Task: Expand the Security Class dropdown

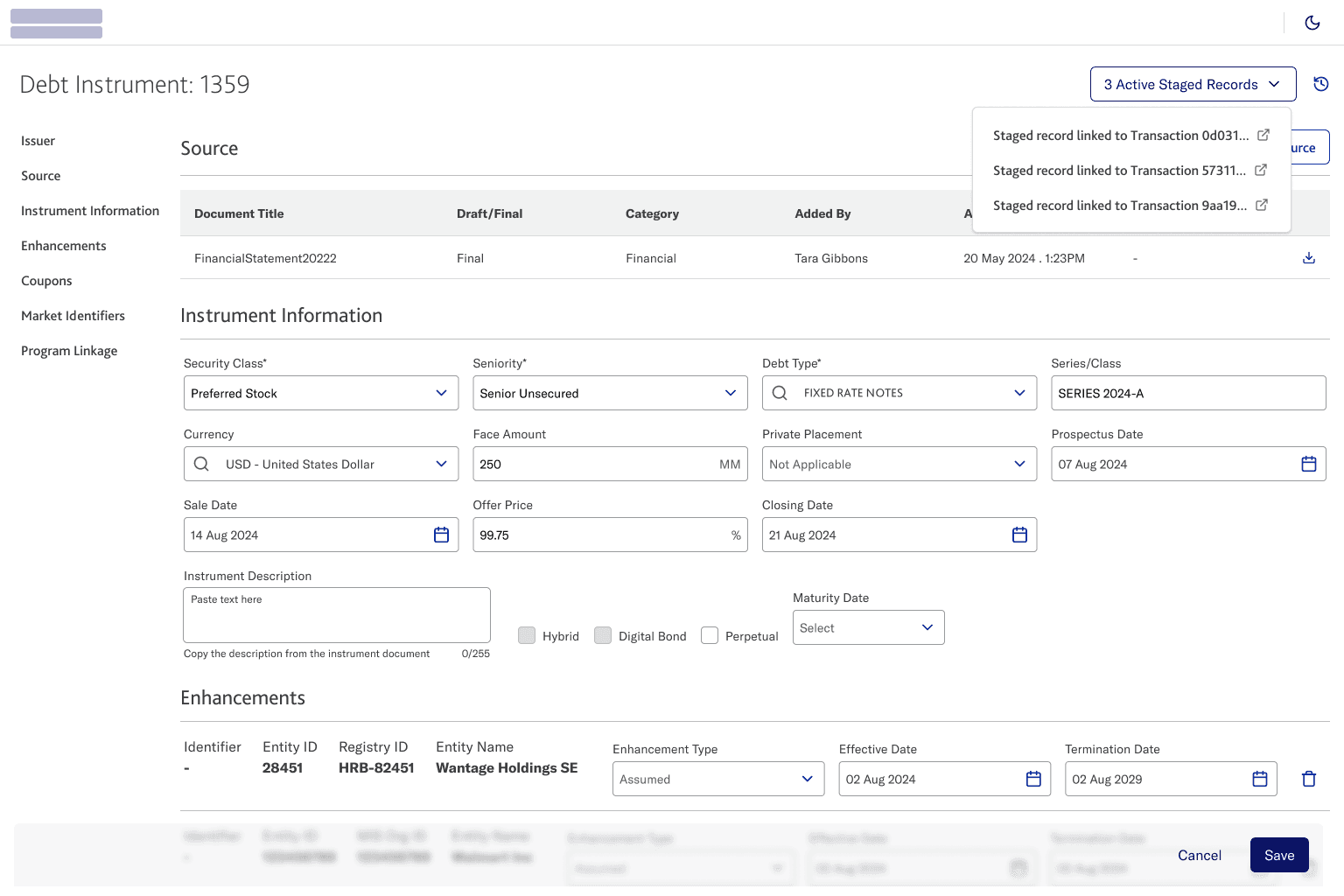Action: pos(320,394)
